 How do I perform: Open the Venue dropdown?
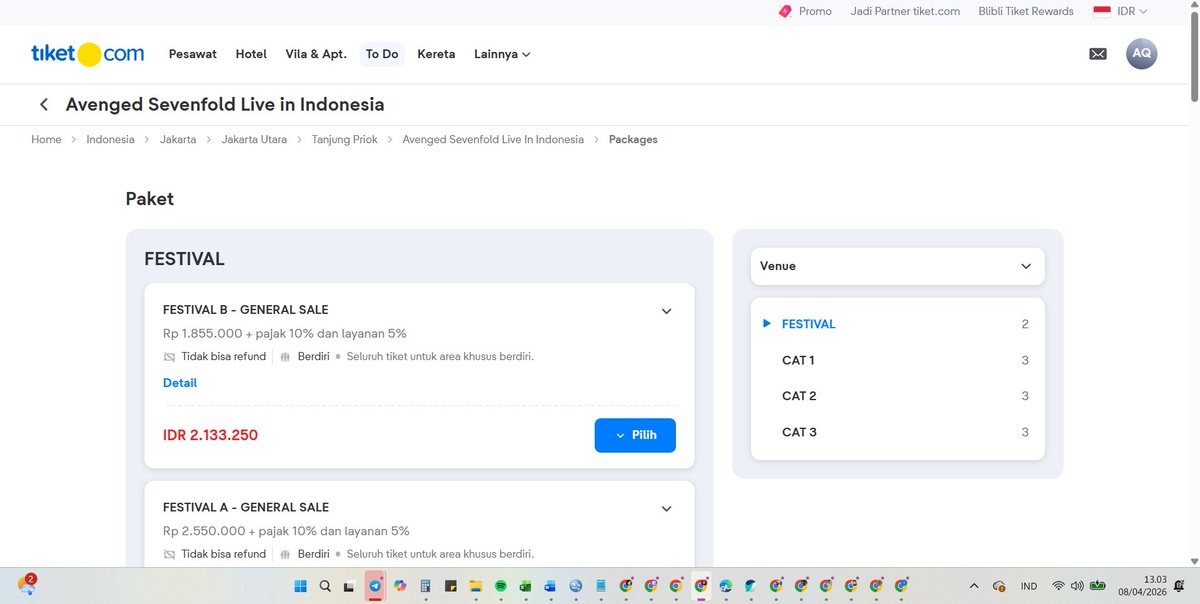[x=897, y=266]
